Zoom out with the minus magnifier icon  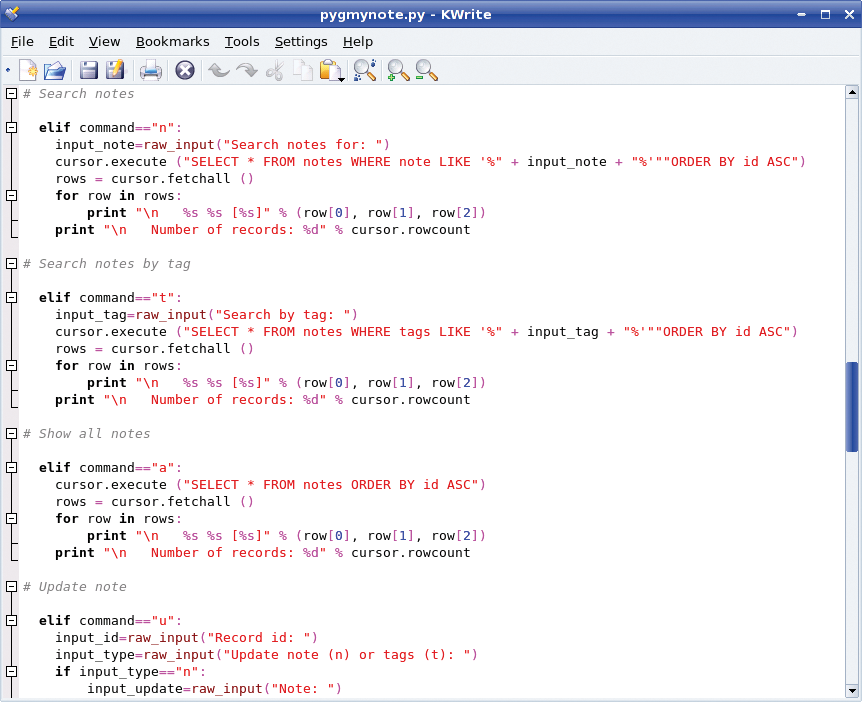426,70
